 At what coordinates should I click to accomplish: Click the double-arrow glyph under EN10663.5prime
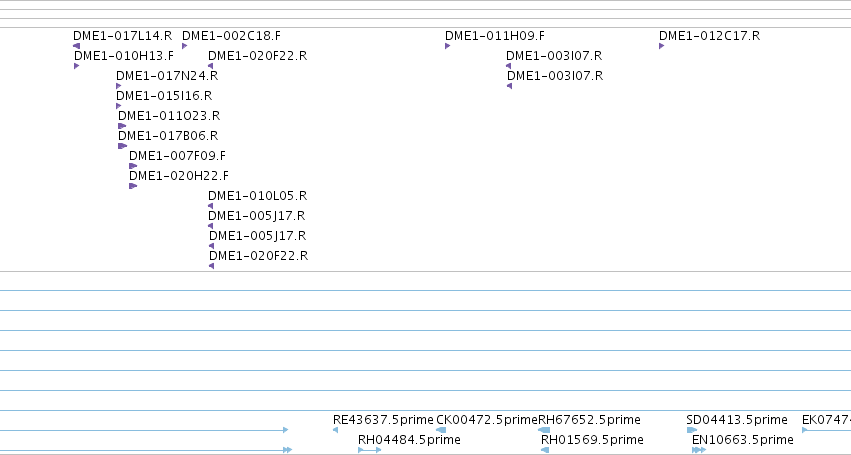coord(699,450)
